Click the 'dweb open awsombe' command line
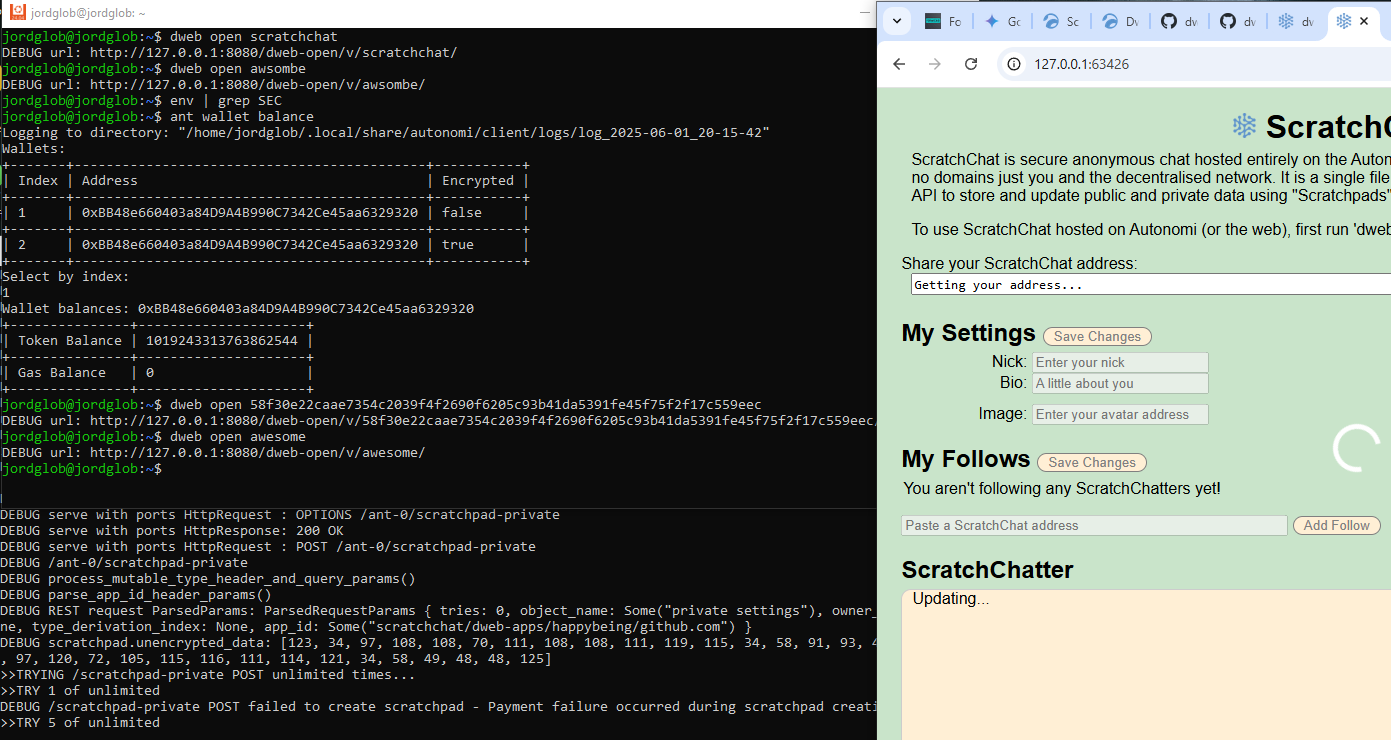1391x740 pixels. (153, 69)
